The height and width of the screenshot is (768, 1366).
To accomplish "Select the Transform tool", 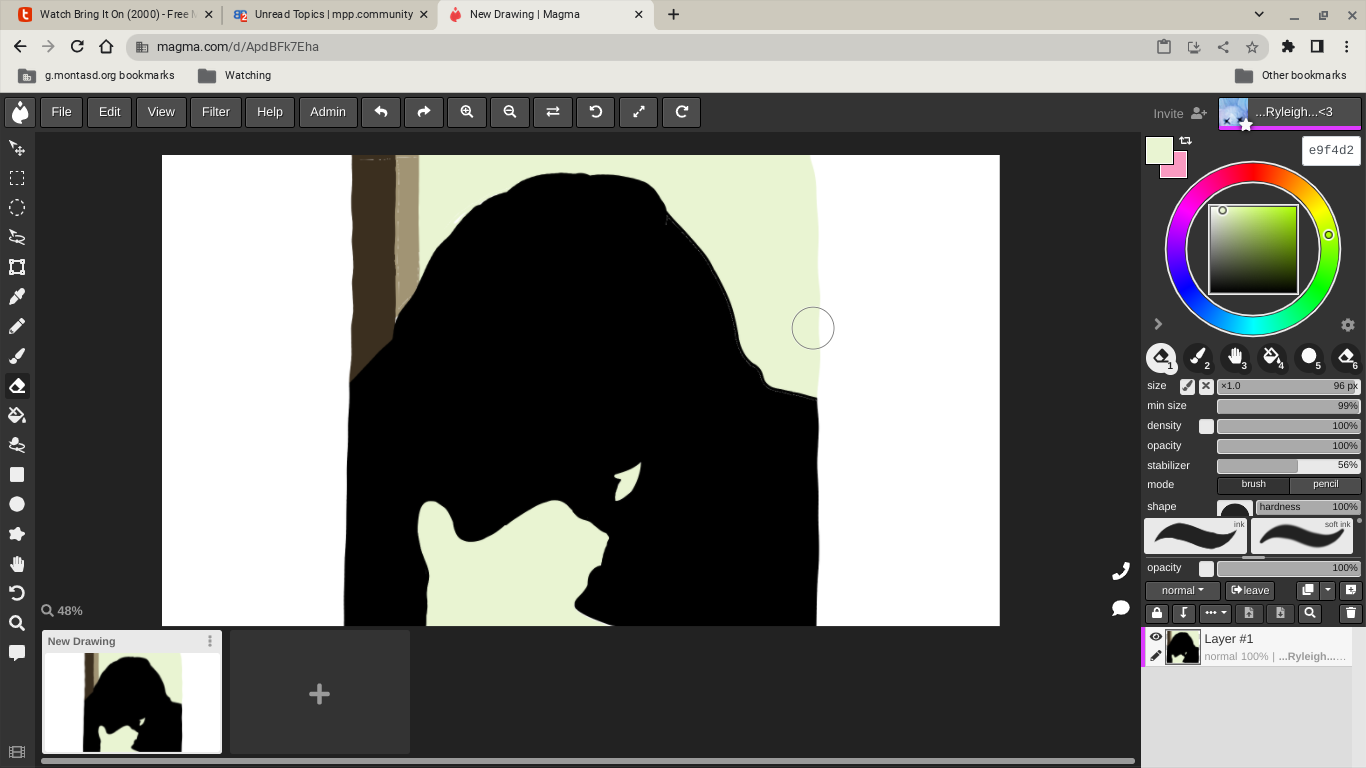I will 17,267.
